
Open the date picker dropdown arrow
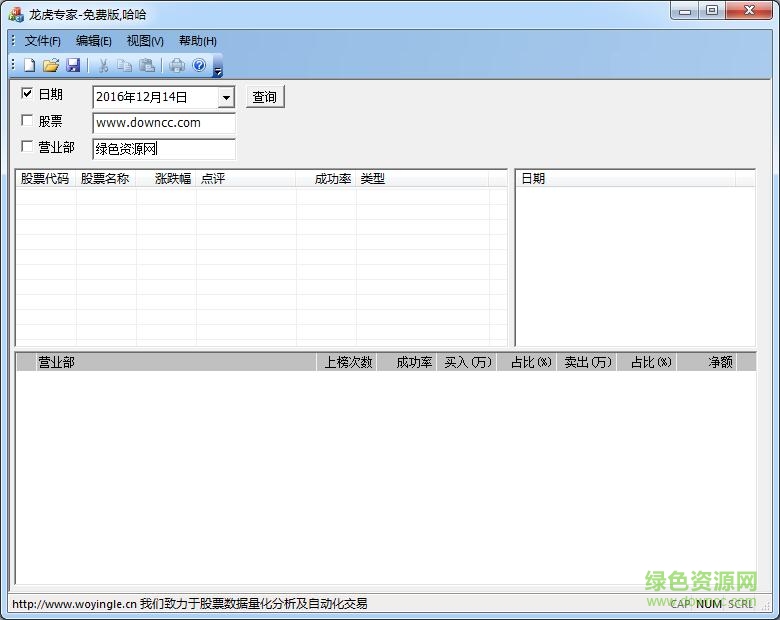(x=226, y=98)
